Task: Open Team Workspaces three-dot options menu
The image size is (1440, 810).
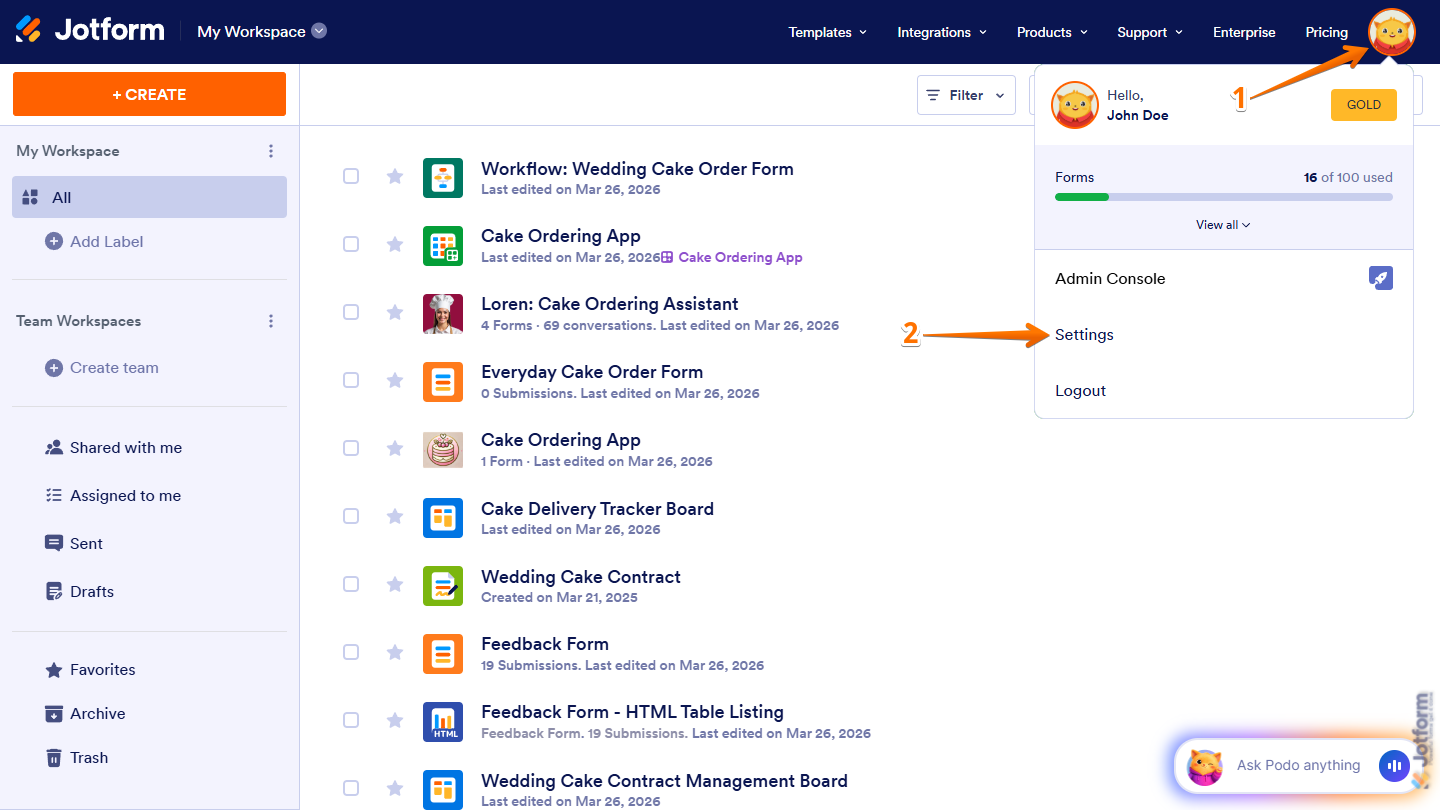Action: coord(271,321)
